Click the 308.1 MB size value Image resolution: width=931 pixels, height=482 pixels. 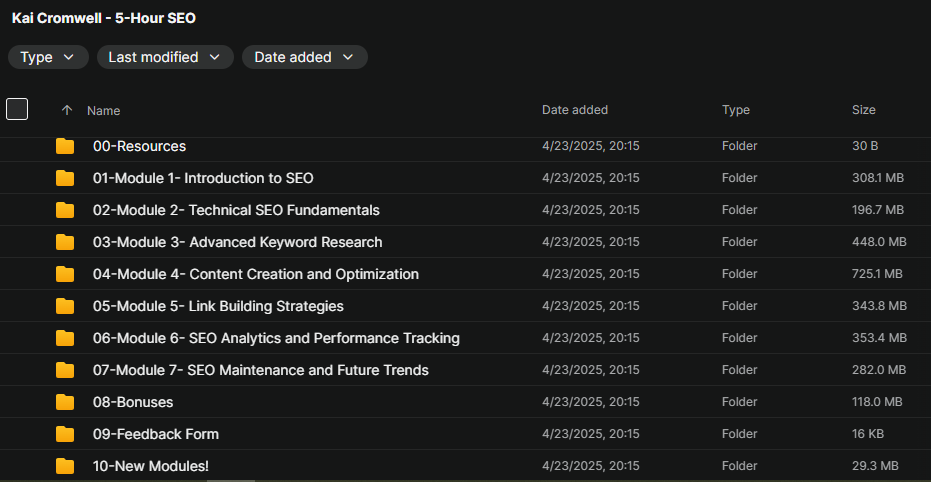(x=878, y=178)
